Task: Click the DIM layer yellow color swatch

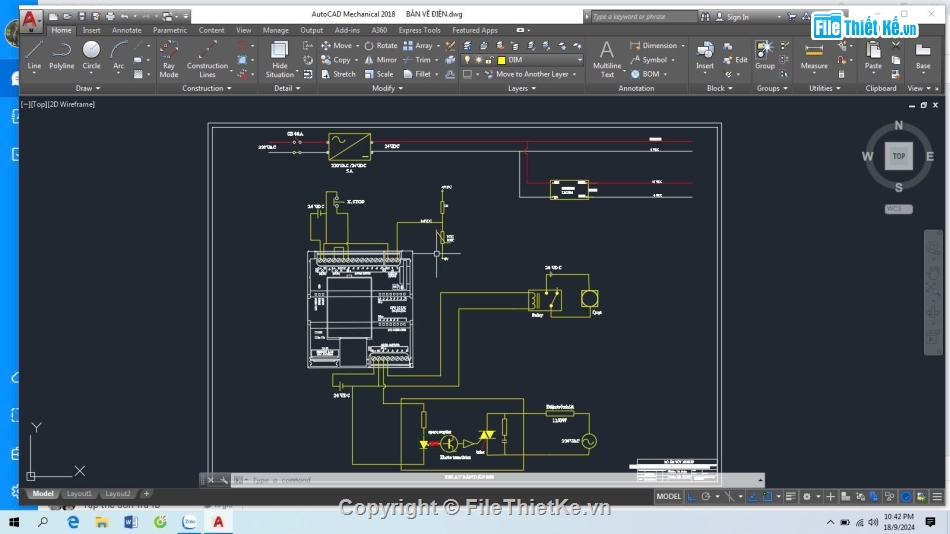Action: [x=502, y=60]
